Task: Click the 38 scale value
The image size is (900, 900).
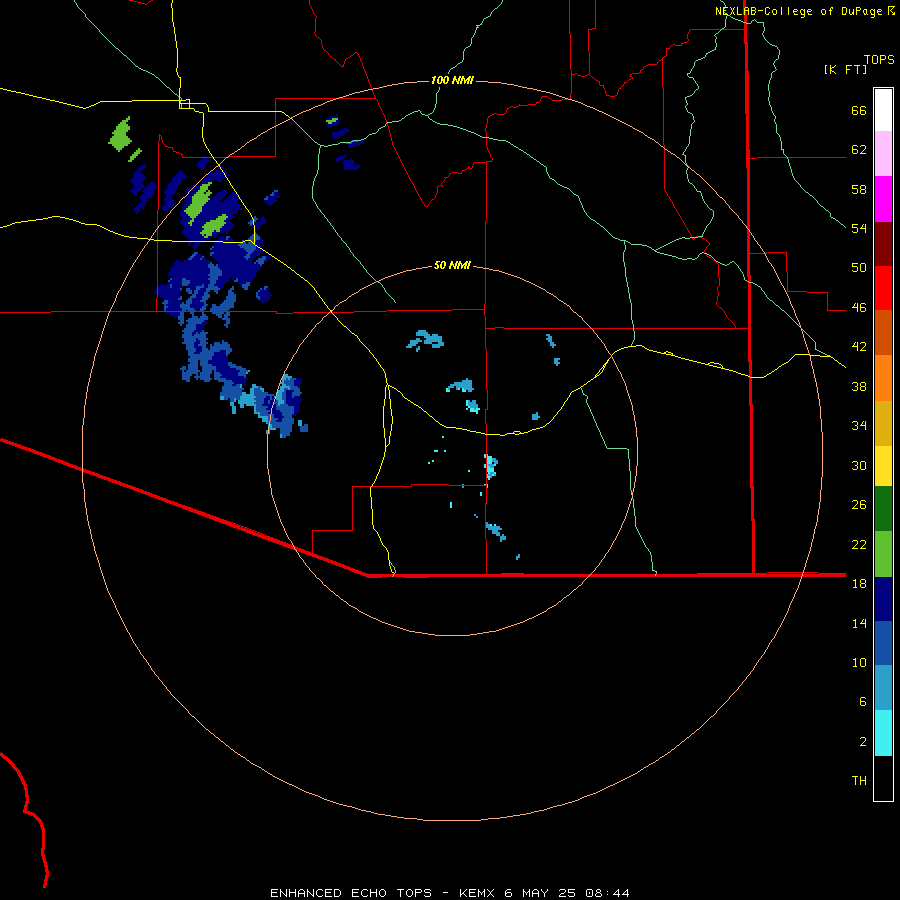Action: (x=859, y=386)
